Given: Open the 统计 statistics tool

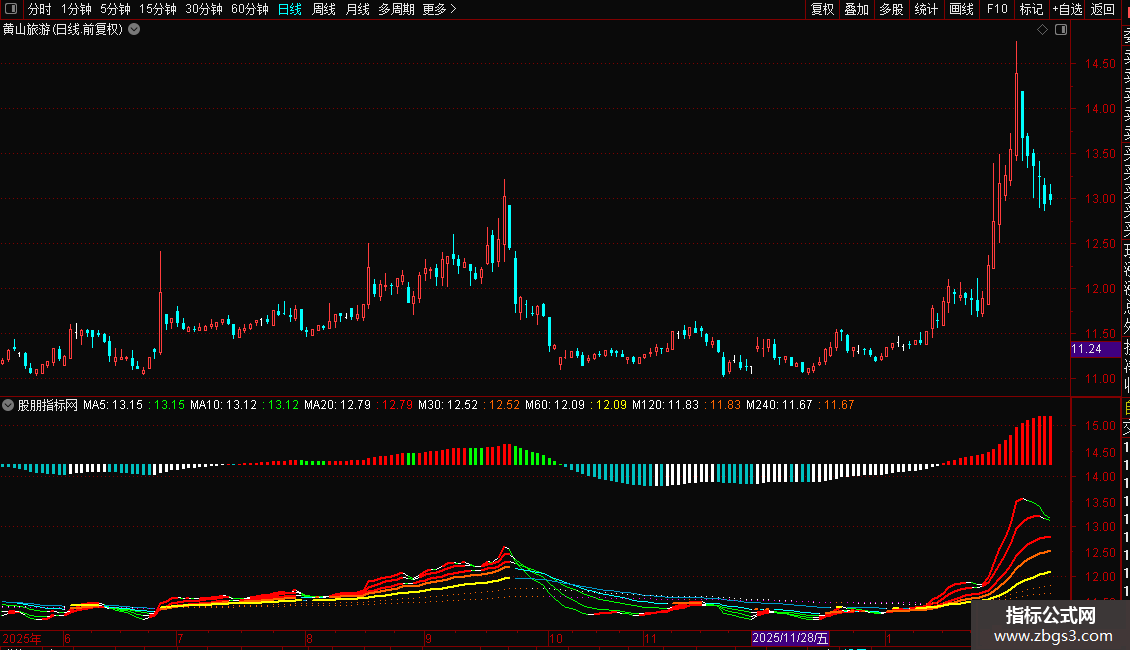Looking at the screenshot, I should [x=927, y=9].
